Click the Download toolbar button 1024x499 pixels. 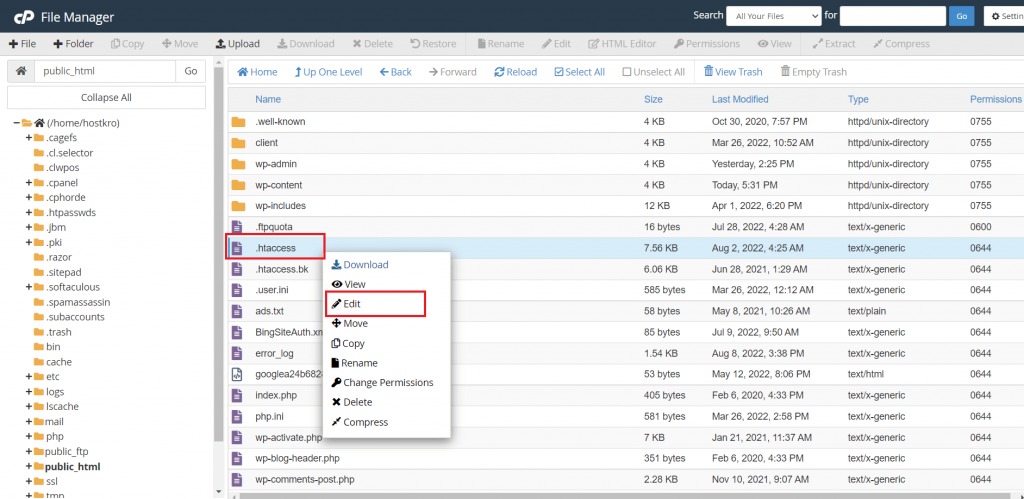(306, 44)
